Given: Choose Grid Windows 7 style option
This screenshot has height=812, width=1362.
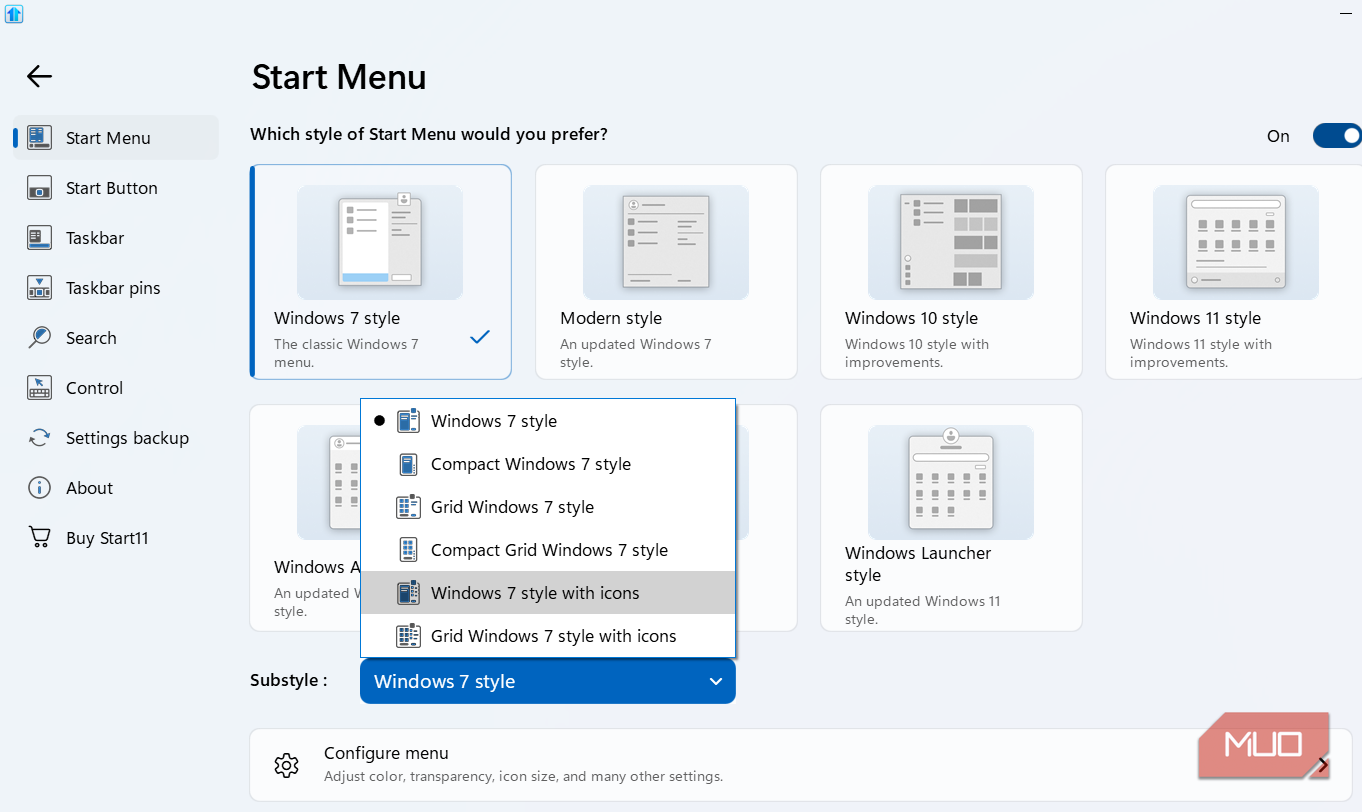Looking at the screenshot, I should (548, 507).
